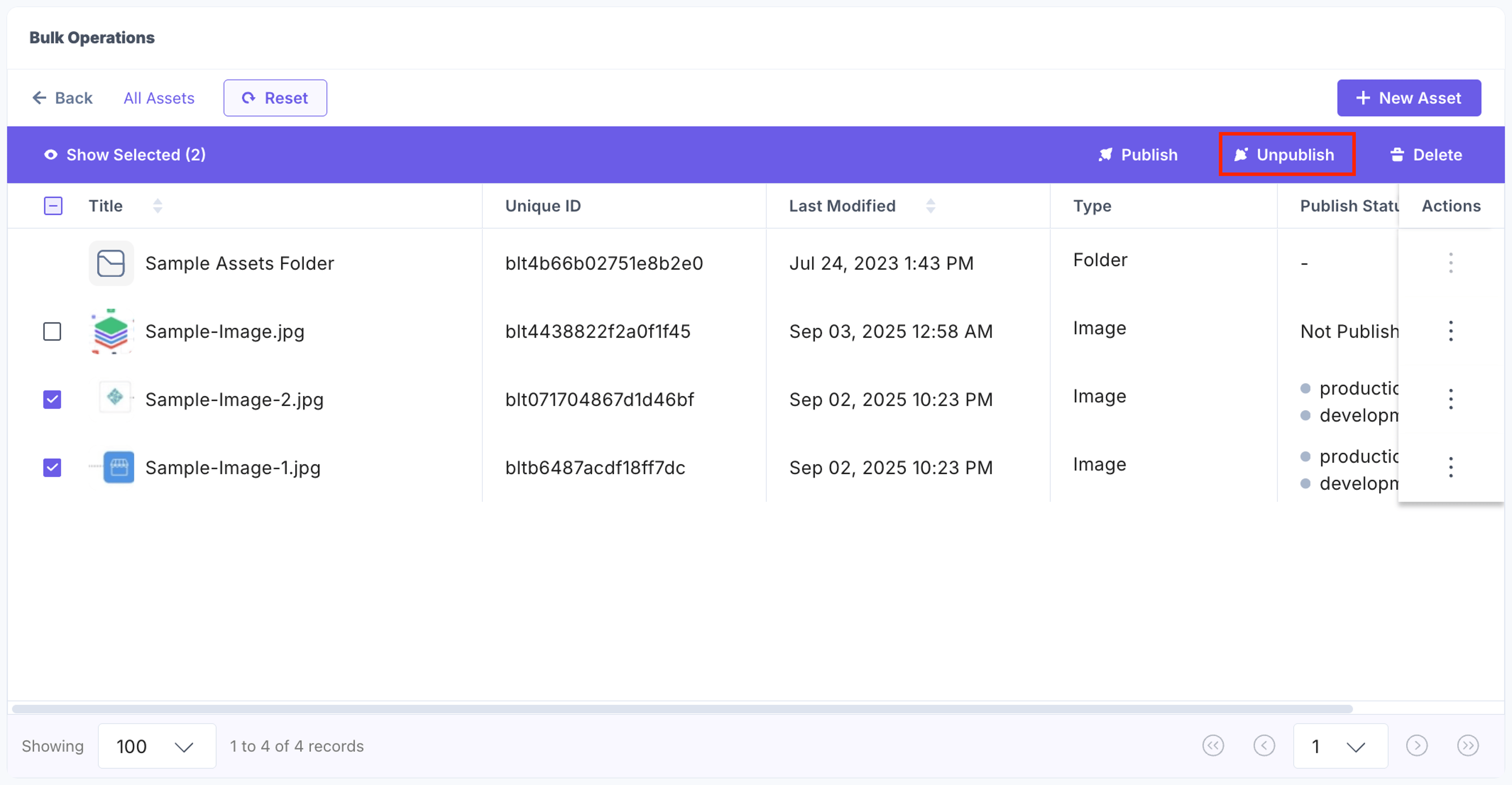Show Selected (2) items
Image resolution: width=1512 pixels, height=785 pixels.
coord(125,155)
